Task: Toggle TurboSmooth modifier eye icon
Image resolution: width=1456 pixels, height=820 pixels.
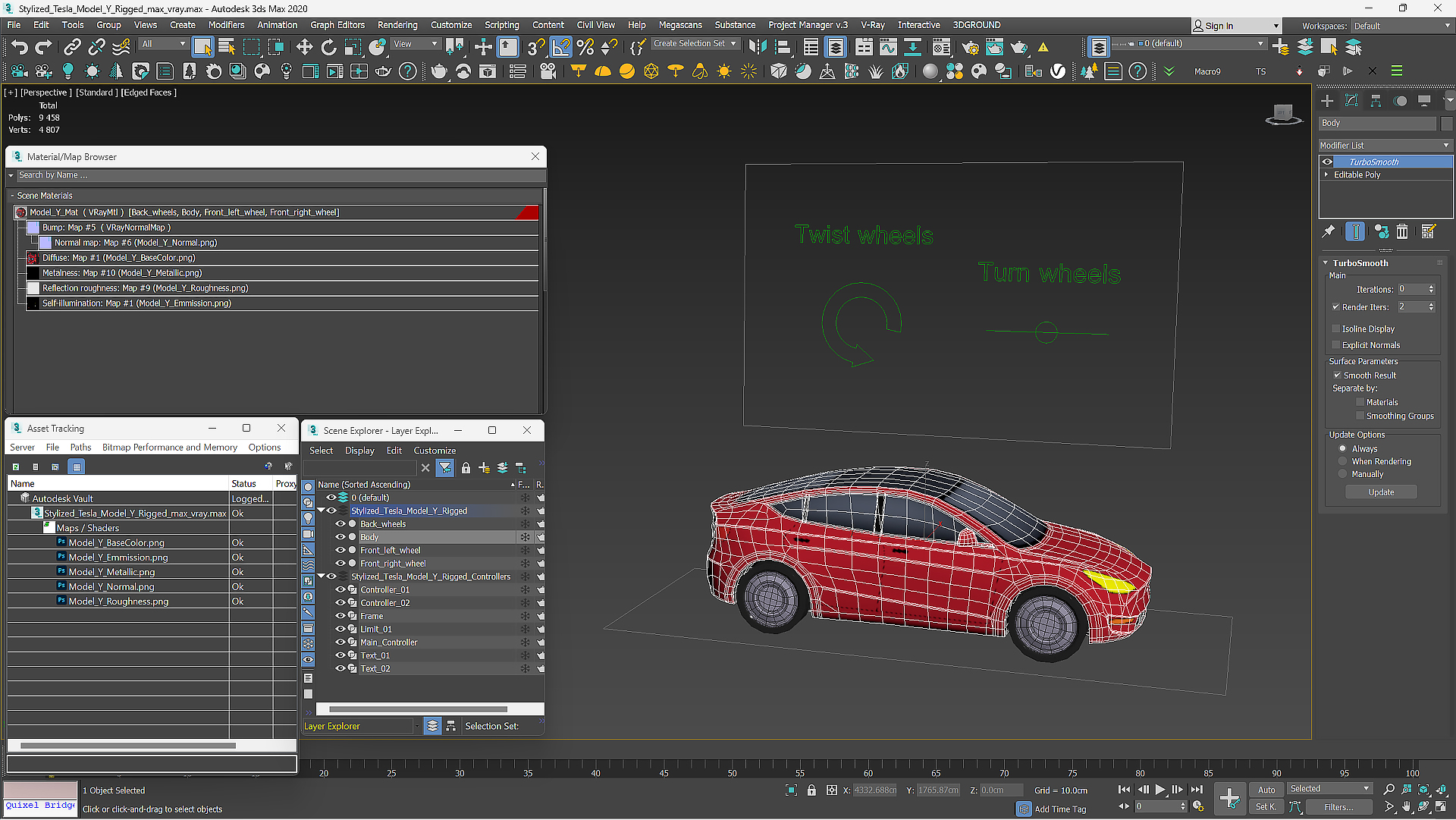Action: 1327,162
